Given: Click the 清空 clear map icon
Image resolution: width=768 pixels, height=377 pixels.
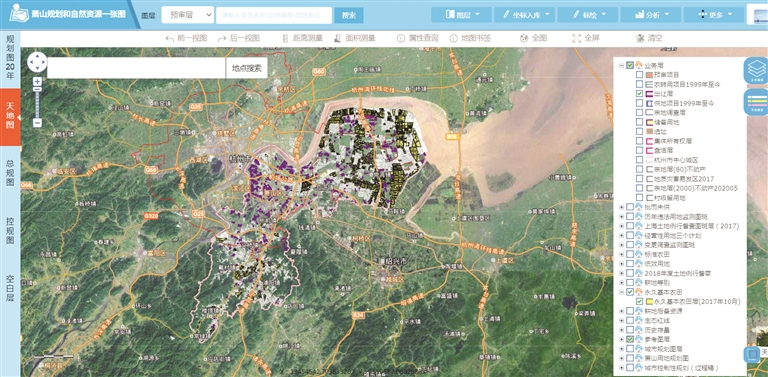Looking at the screenshot, I should click(x=639, y=38).
